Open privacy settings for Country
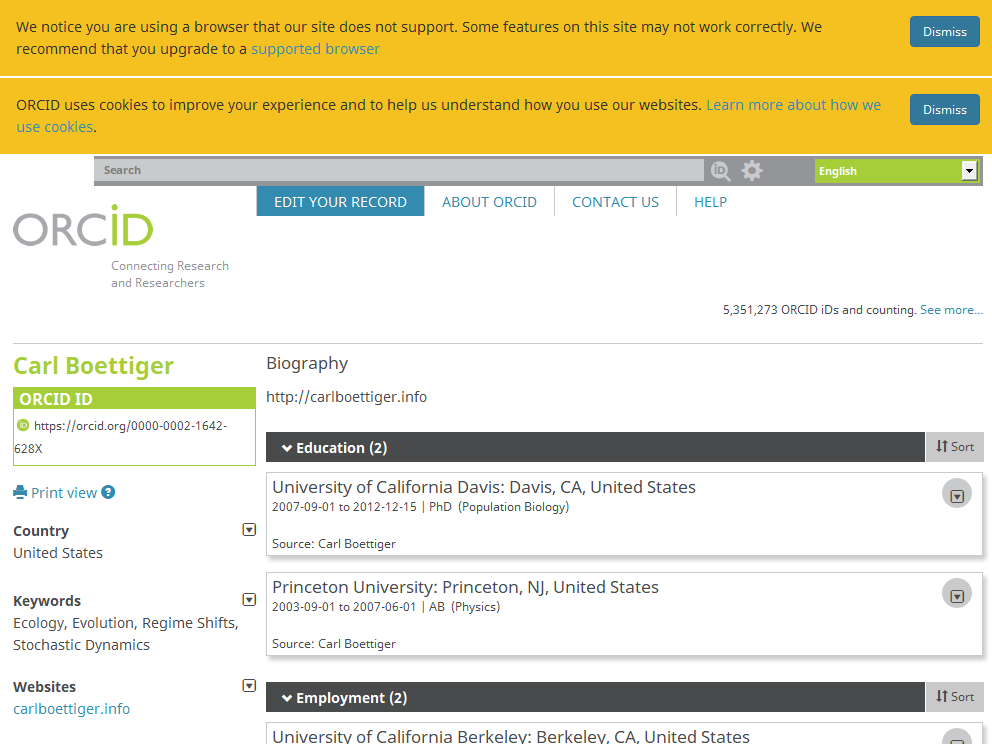 click(x=249, y=529)
